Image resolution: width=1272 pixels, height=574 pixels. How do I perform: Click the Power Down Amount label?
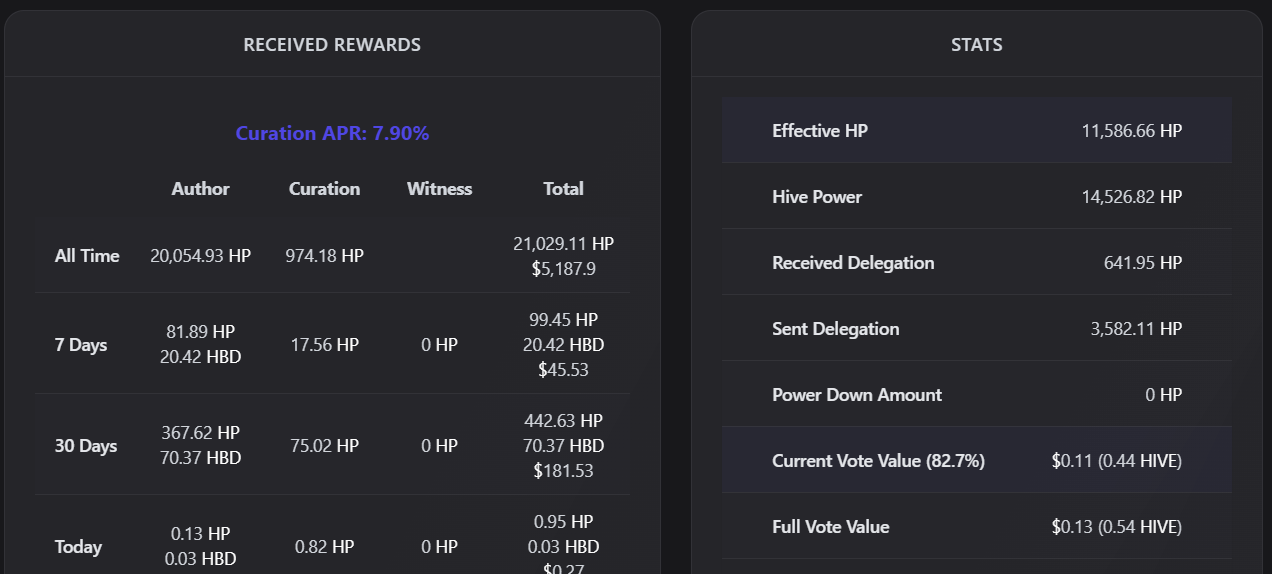pyautogui.click(x=857, y=395)
